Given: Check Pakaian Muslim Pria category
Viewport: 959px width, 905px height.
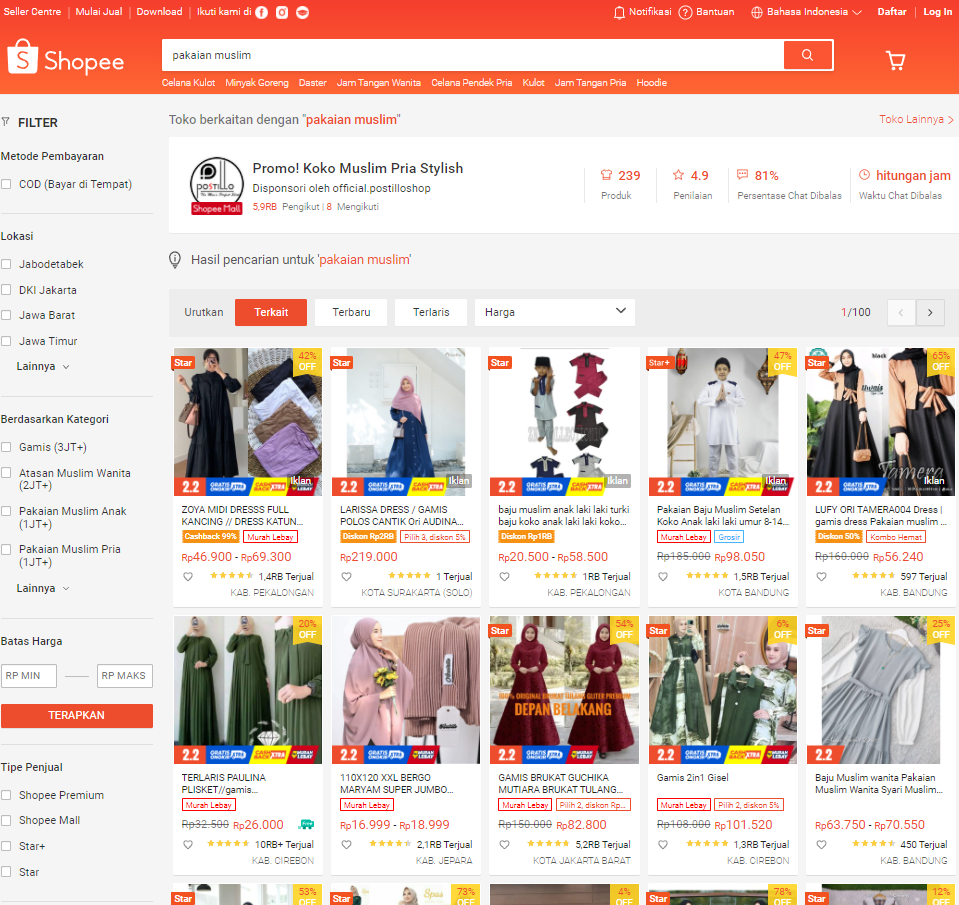Looking at the screenshot, I should point(6,549).
